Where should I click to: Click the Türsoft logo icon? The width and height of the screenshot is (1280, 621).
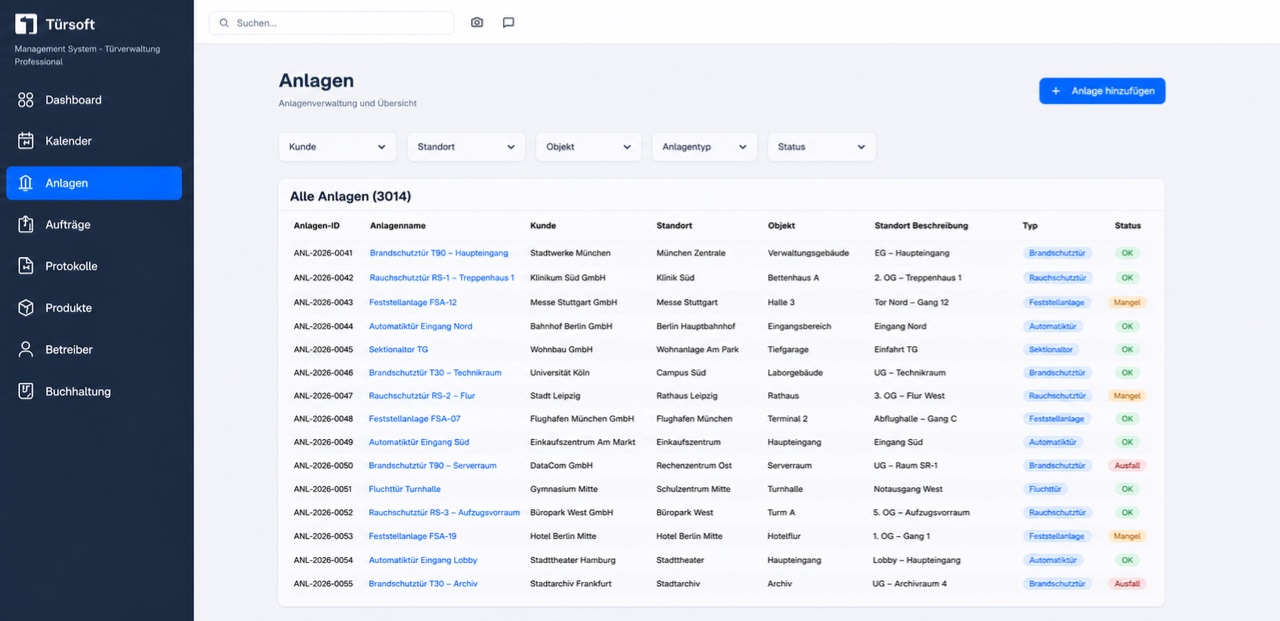pos(26,24)
